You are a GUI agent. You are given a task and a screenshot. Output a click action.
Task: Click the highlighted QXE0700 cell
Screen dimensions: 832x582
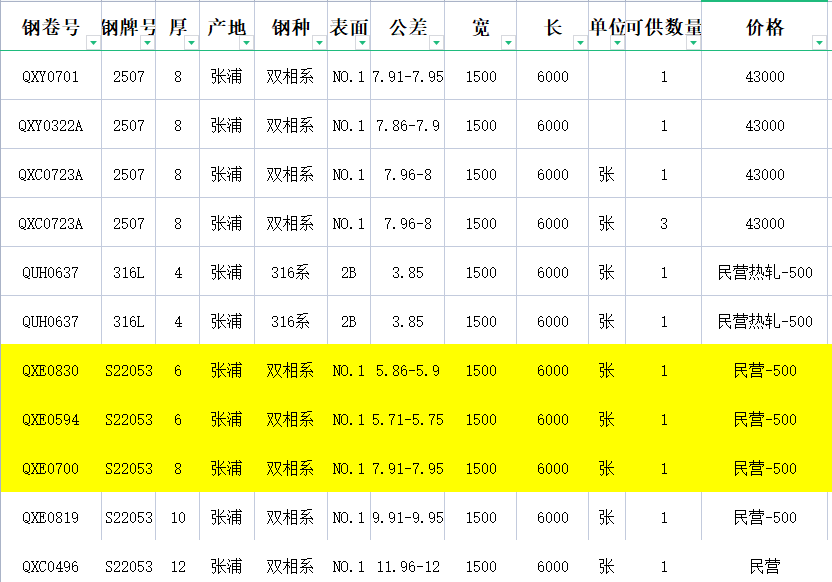pyautogui.click(x=50, y=469)
